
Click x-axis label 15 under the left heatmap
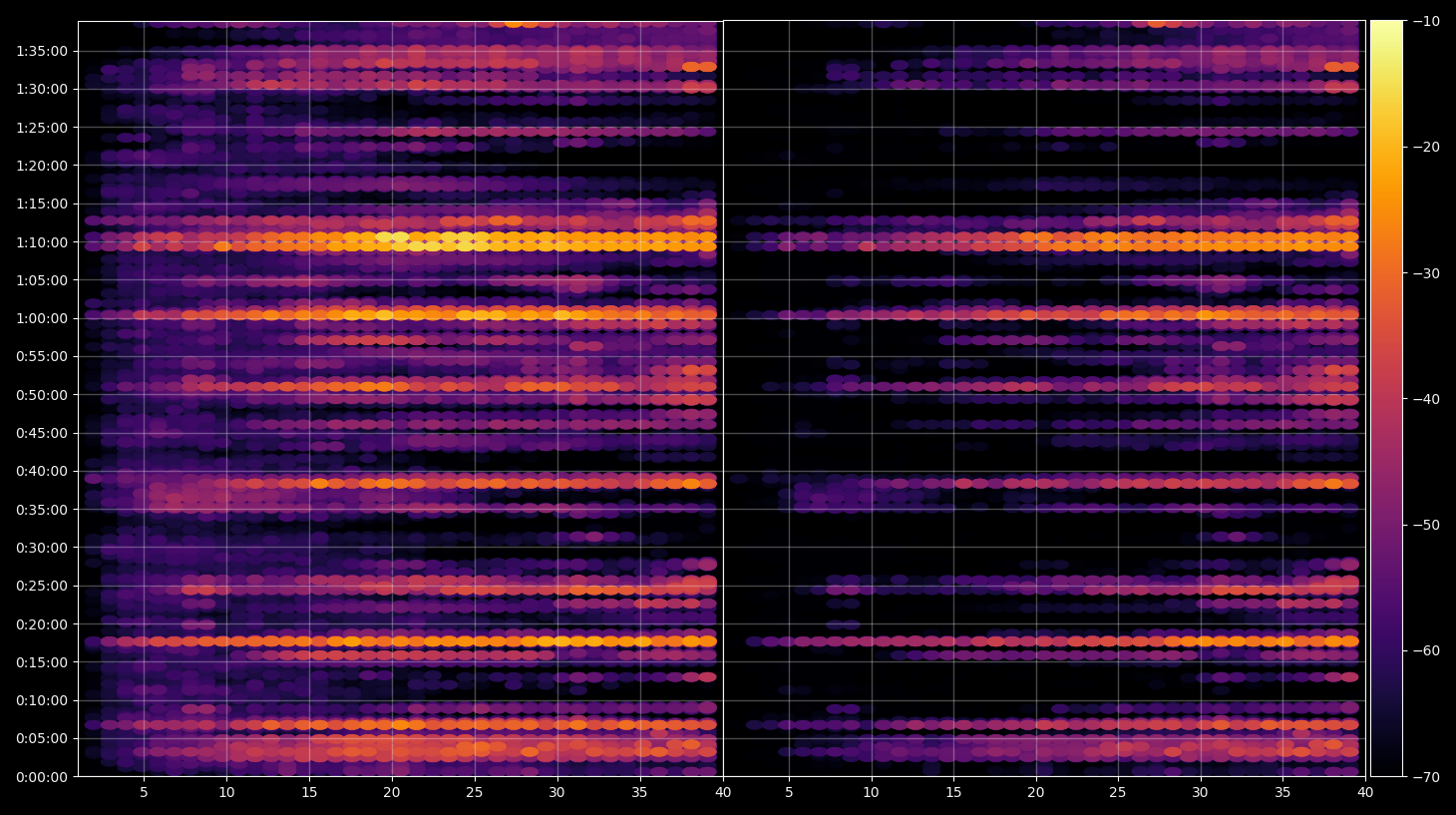coord(309,793)
